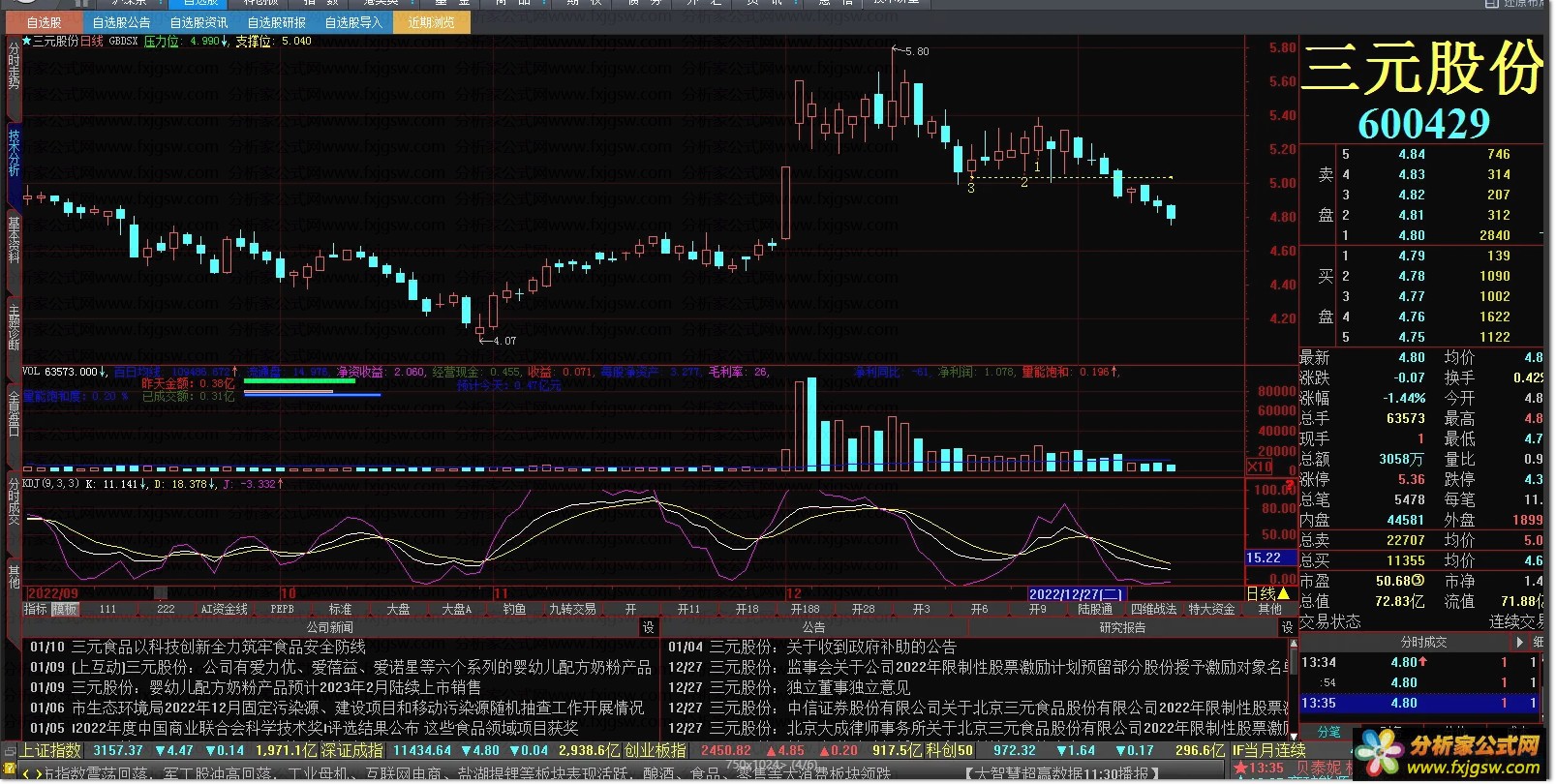Select the 标准 indicator template
The width and height of the screenshot is (1556, 784).
(340, 610)
